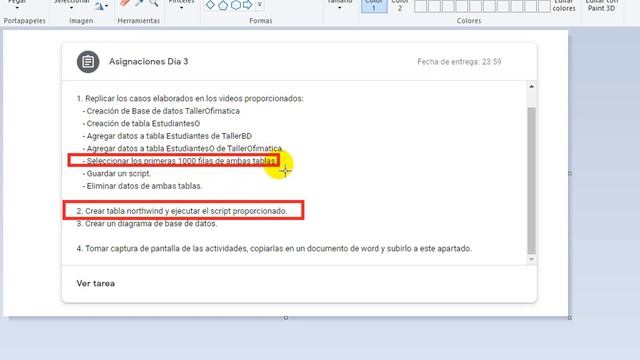Viewport: 640px width, 360px height.
Task: Click the Asignaciones Dia 3 title
Action: (149, 62)
